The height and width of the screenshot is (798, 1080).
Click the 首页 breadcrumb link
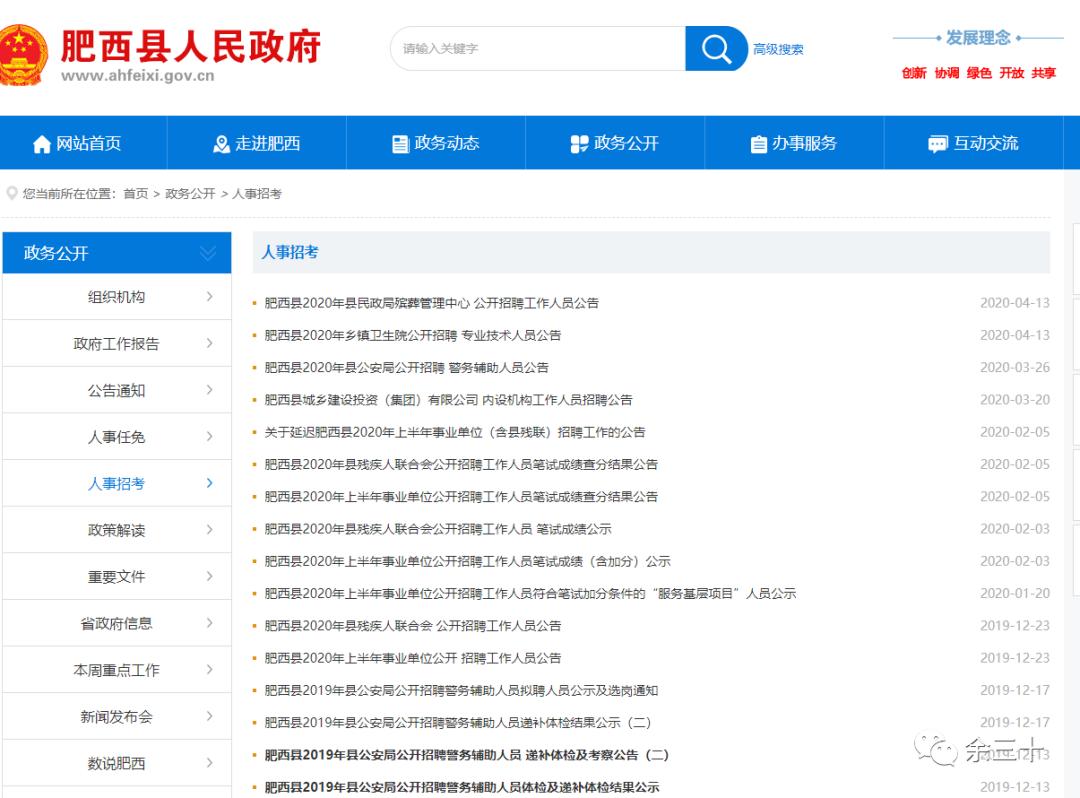(134, 193)
